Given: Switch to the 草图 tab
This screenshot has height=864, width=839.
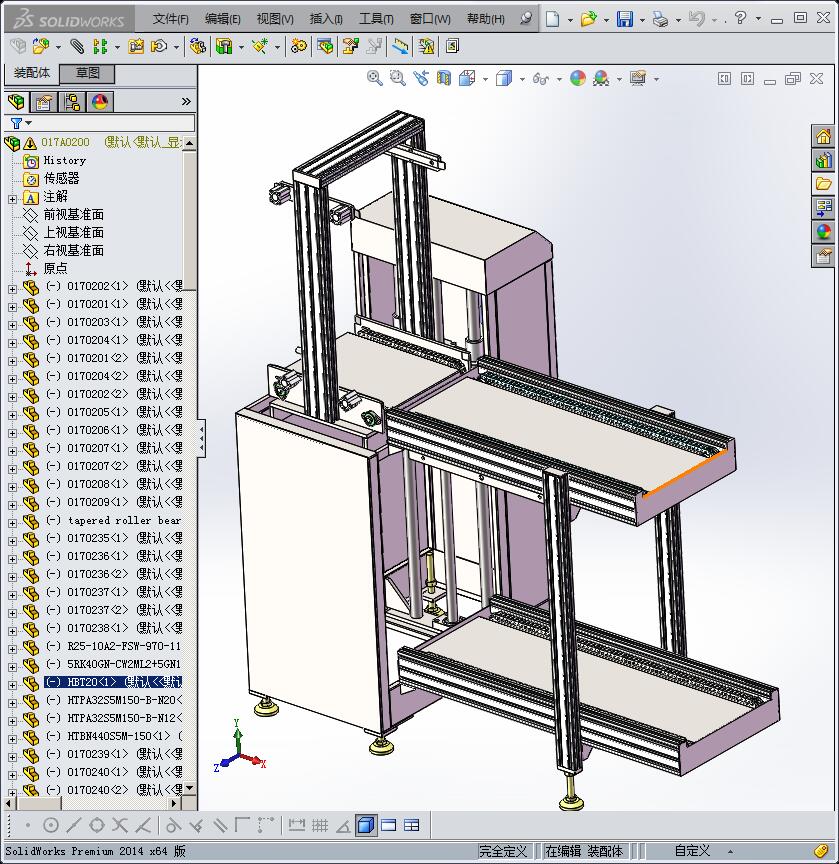Looking at the screenshot, I should (88, 73).
